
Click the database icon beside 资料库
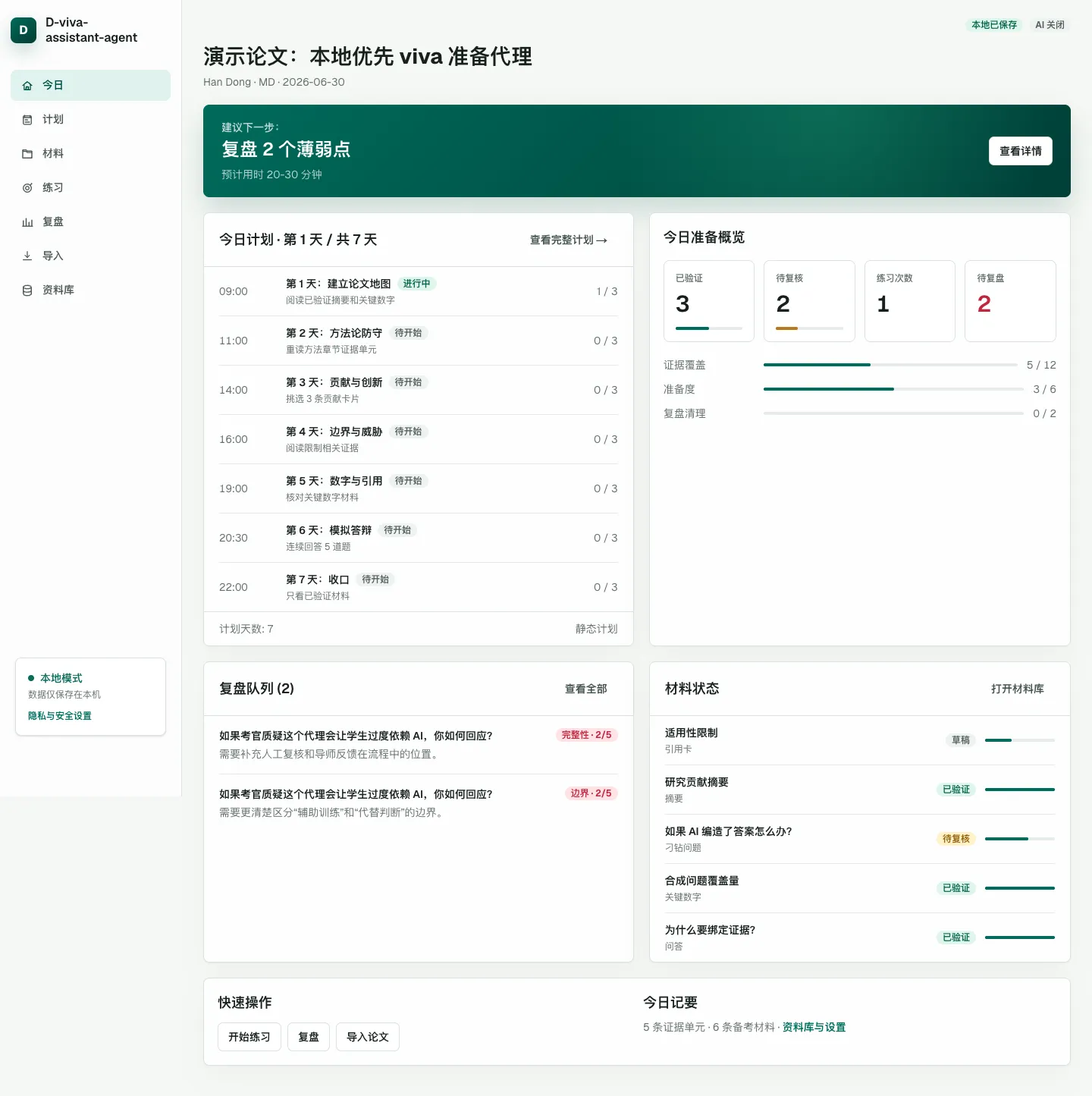click(27, 290)
